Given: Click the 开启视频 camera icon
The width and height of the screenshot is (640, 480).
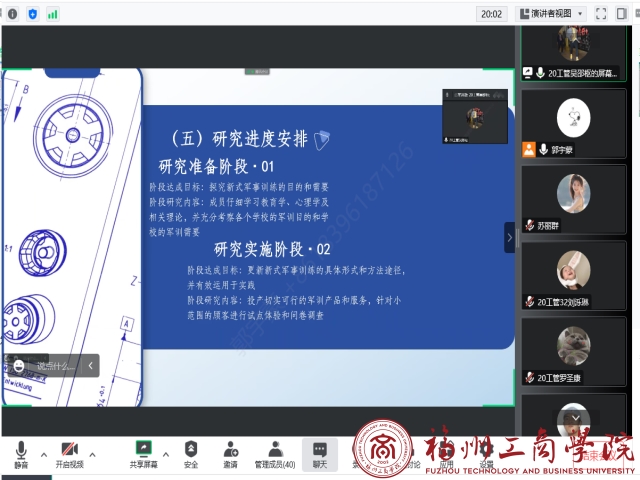Looking at the screenshot, I should click(69, 450).
